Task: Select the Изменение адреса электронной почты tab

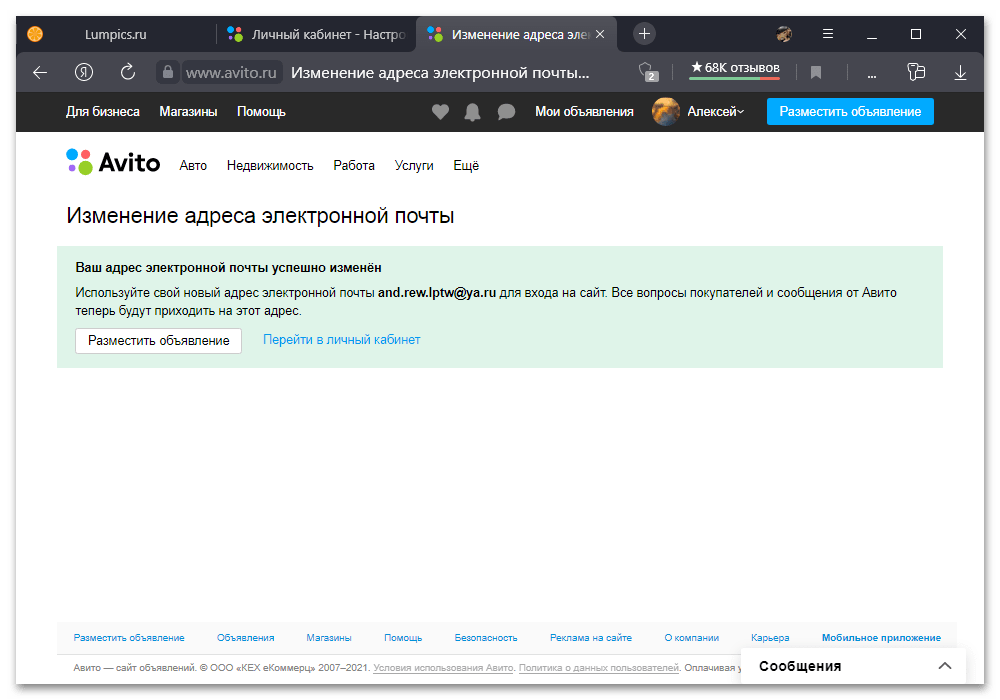Action: coord(517,34)
